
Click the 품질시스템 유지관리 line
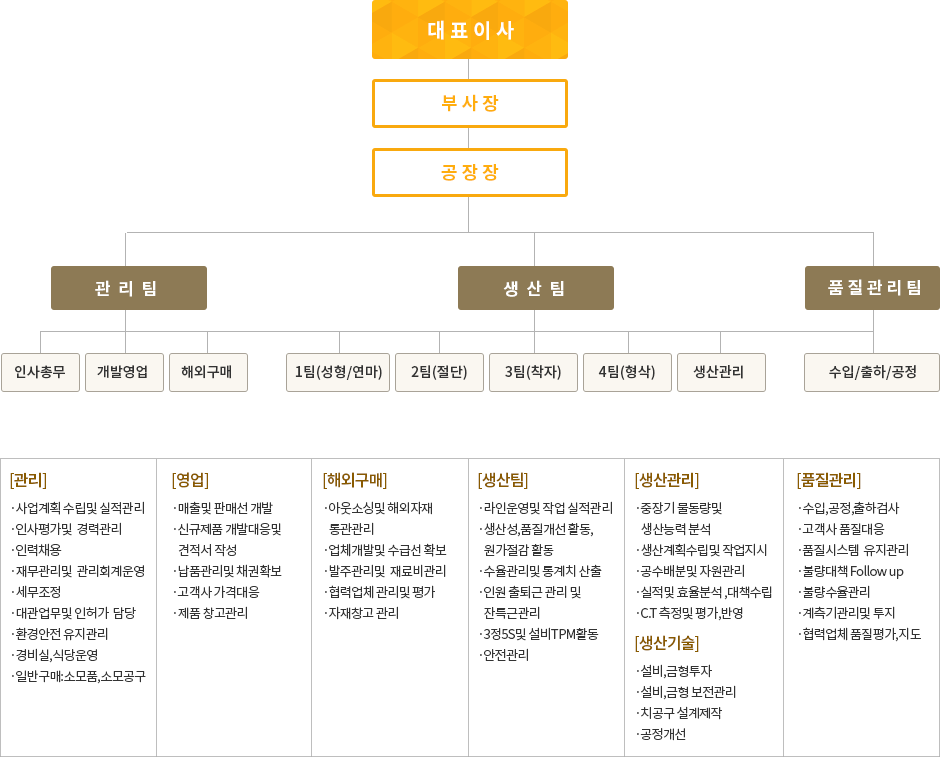(854, 550)
